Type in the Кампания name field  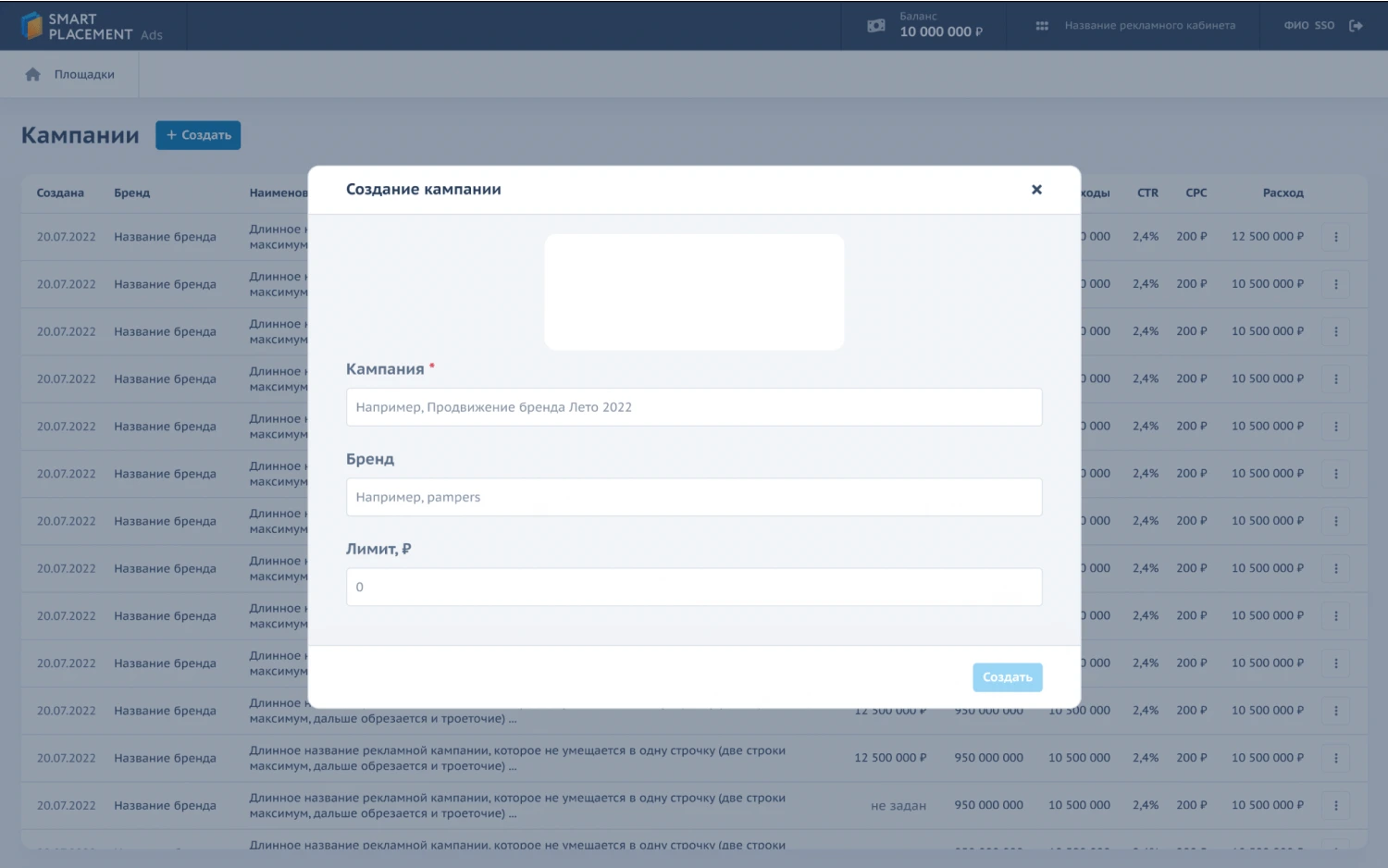pos(693,407)
